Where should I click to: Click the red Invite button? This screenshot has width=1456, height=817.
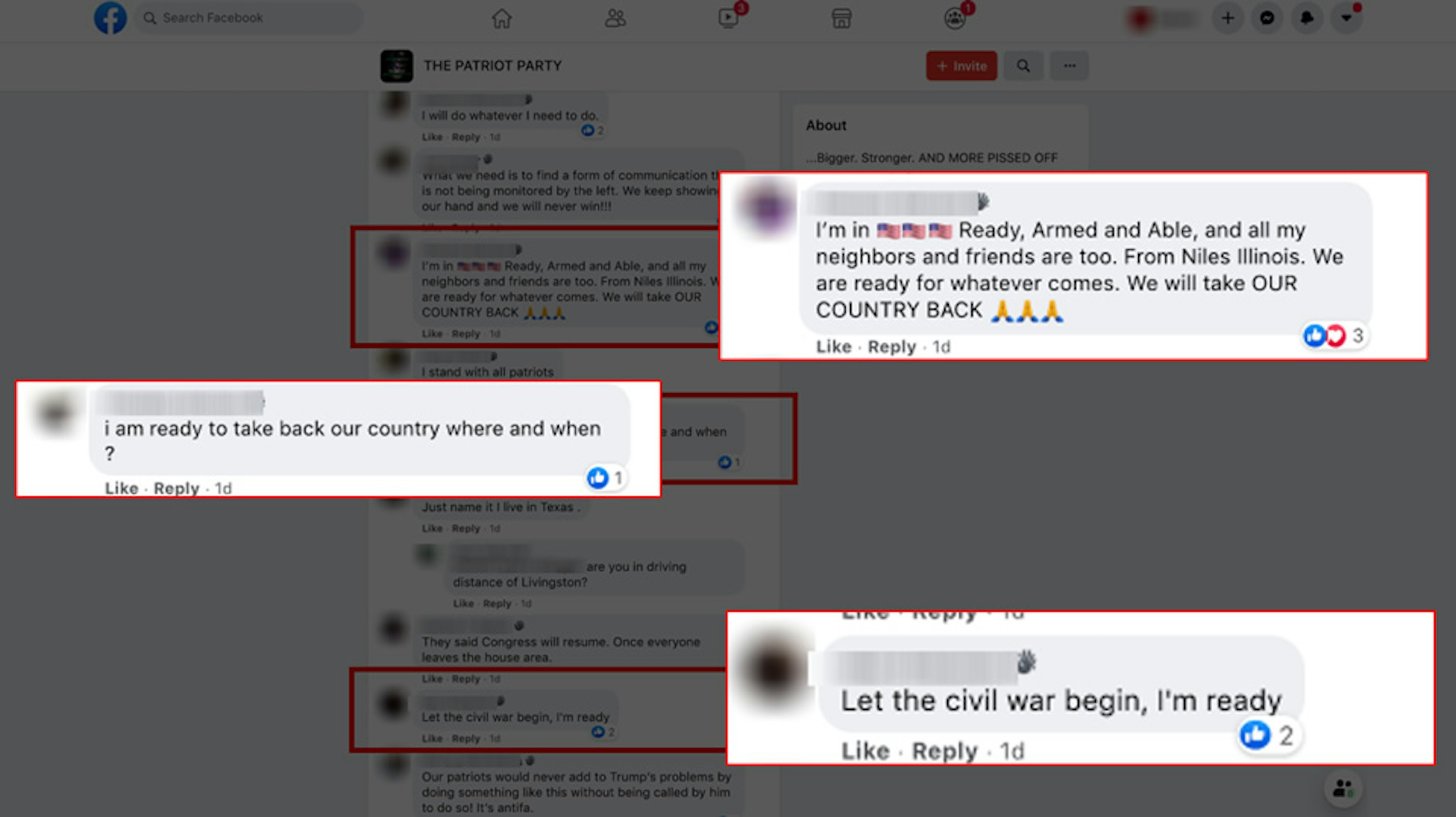pyautogui.click(x=962, y=66)
